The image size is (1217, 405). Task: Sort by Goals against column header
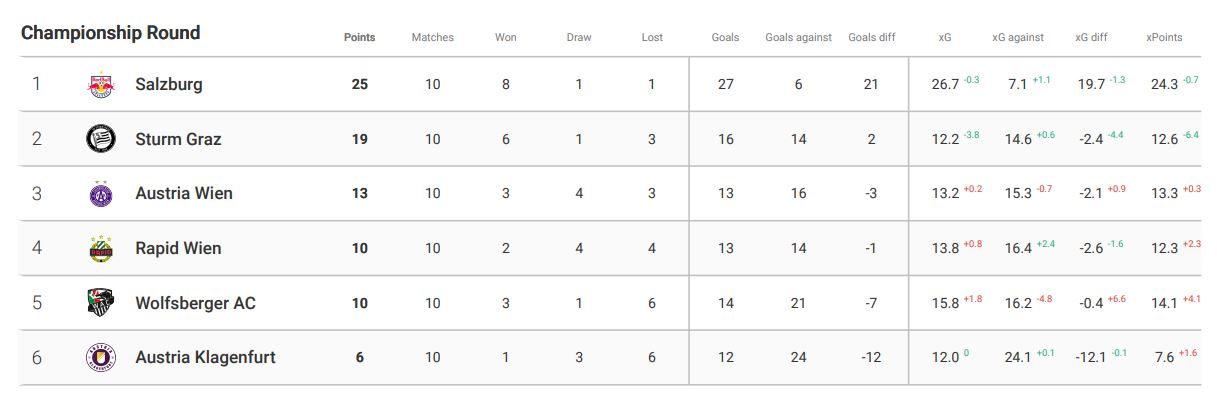point(798,37)
